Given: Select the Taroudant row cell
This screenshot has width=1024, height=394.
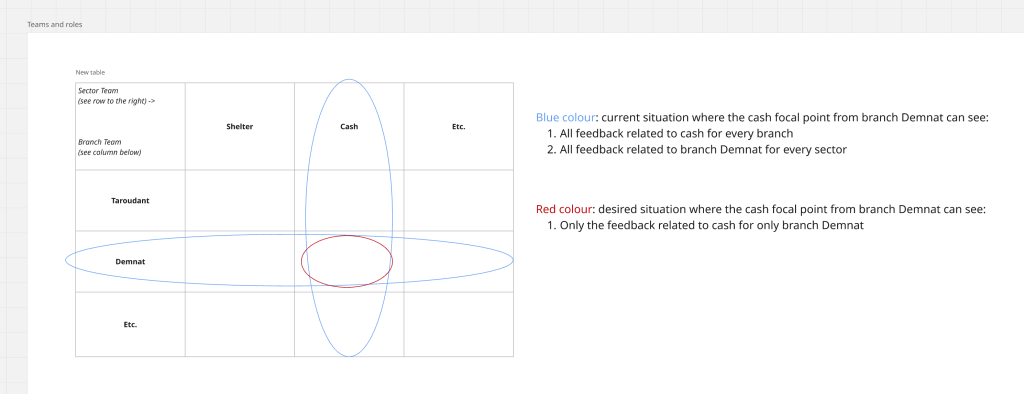Looking at the screenshot, I should [131, 201].
